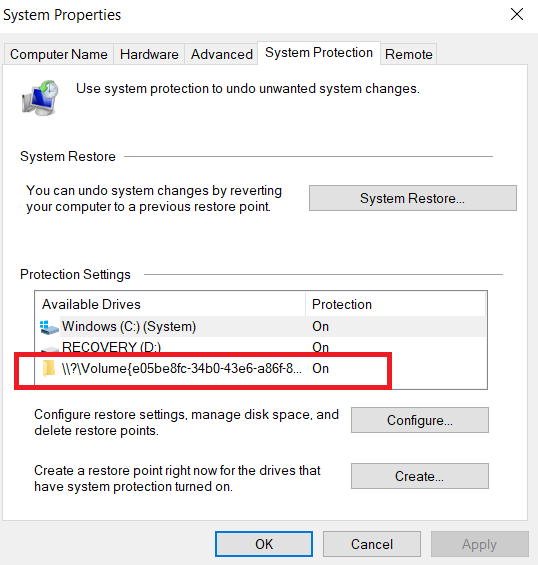This screenshot has height=565, width=538.
Task: Switch to the Computer Name tab
Action: pos(59,54)
